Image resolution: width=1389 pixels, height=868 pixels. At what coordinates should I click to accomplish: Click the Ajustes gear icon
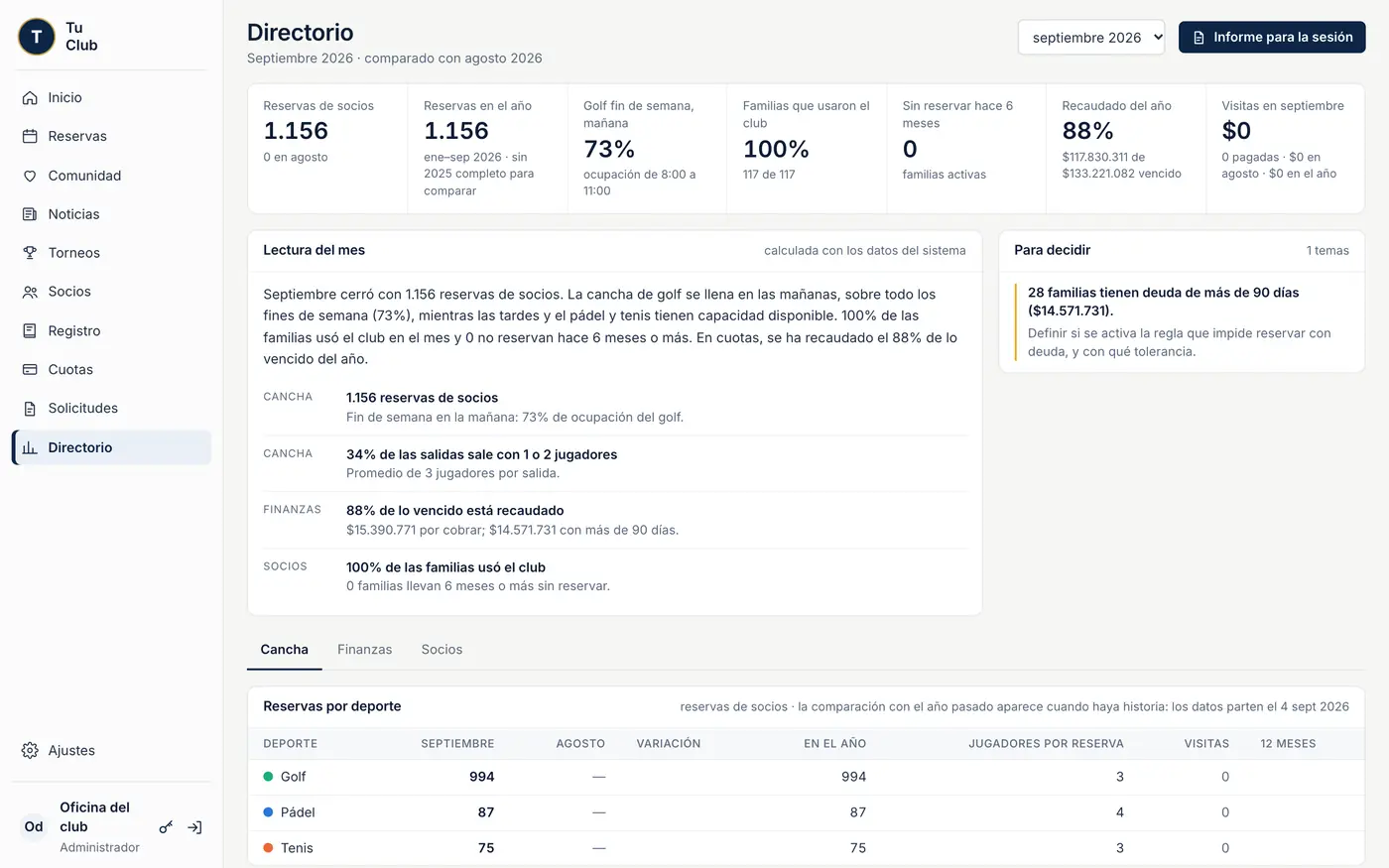(30, 750)
